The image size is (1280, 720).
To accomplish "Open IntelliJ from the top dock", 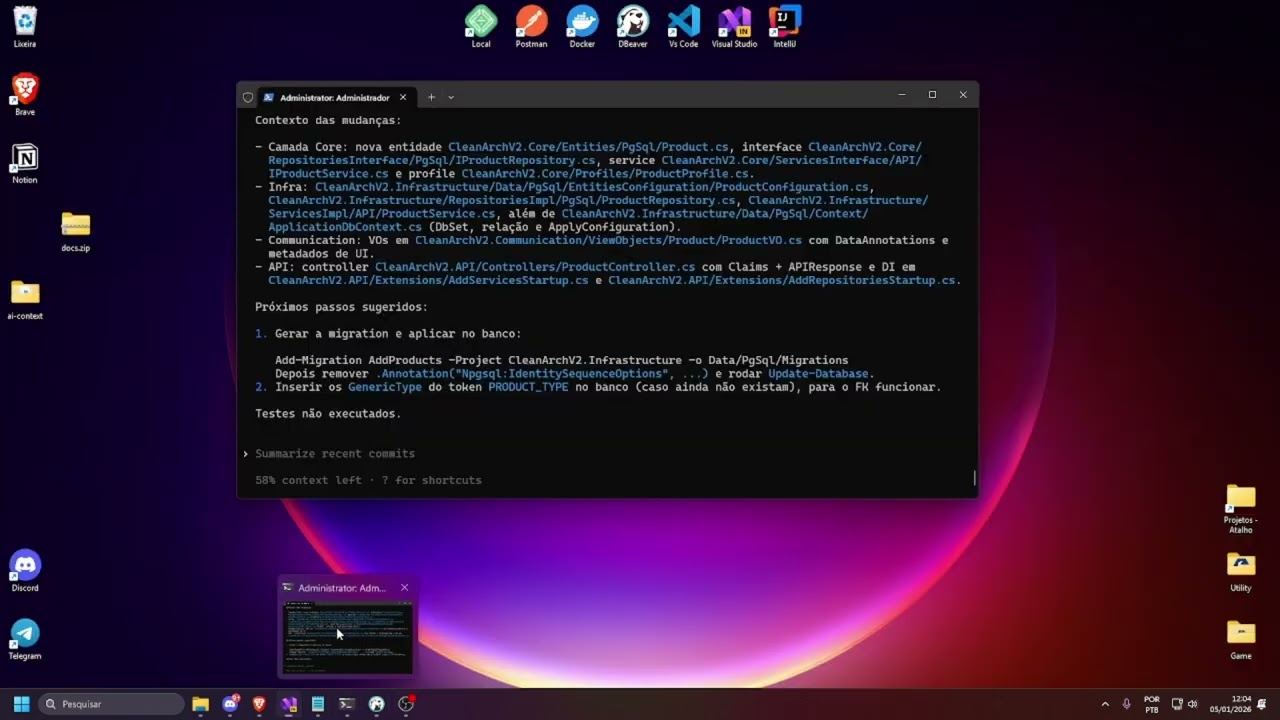I will [x=784, y=26].
